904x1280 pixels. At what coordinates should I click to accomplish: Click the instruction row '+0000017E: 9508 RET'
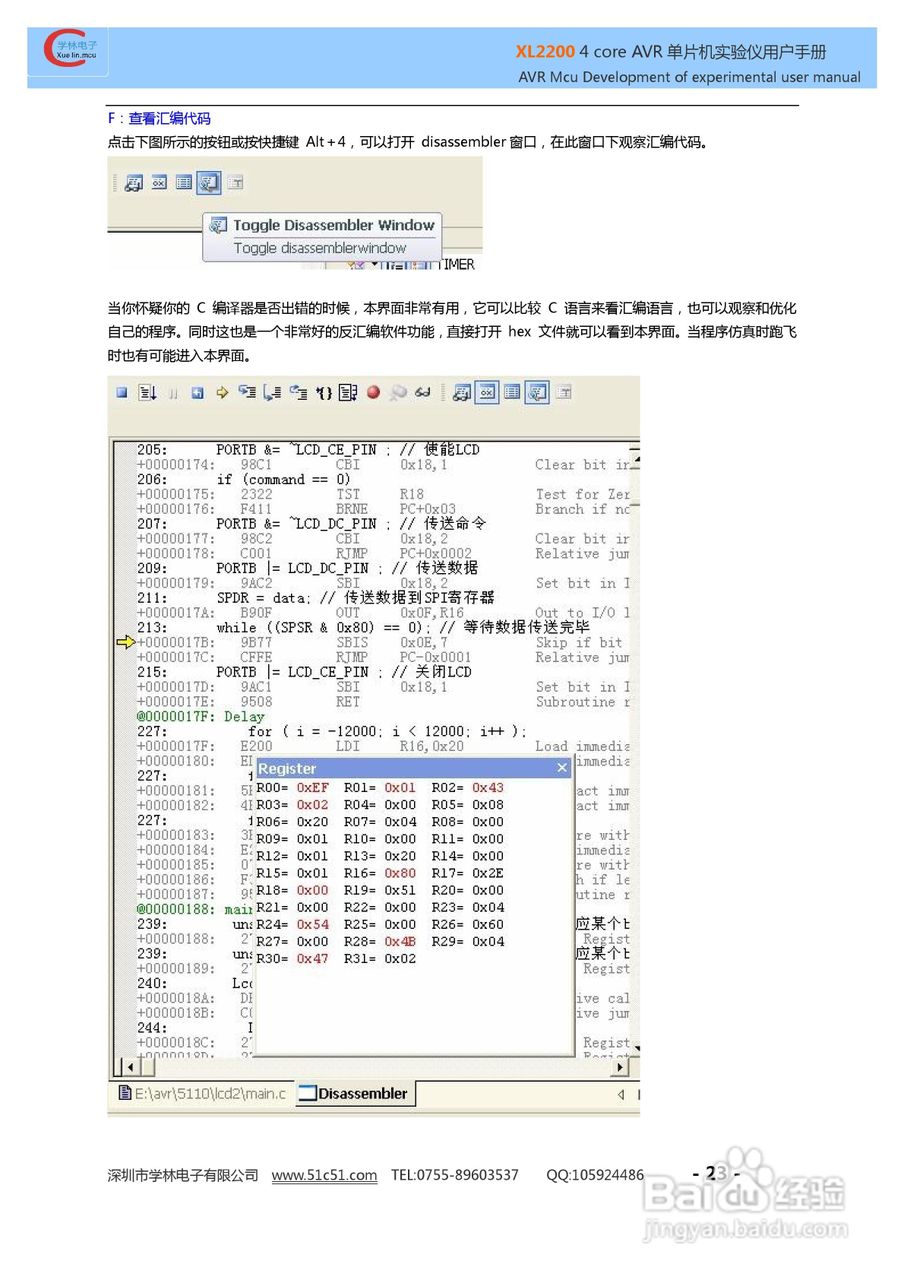point(383,702)
